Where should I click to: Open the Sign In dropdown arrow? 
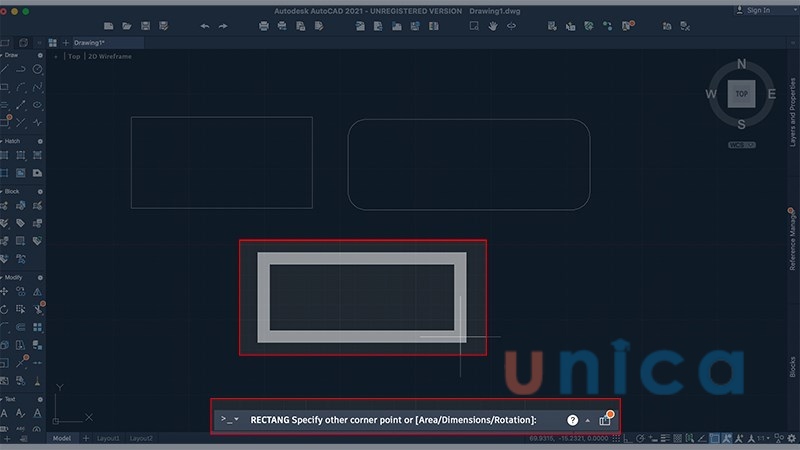(793, 10)
